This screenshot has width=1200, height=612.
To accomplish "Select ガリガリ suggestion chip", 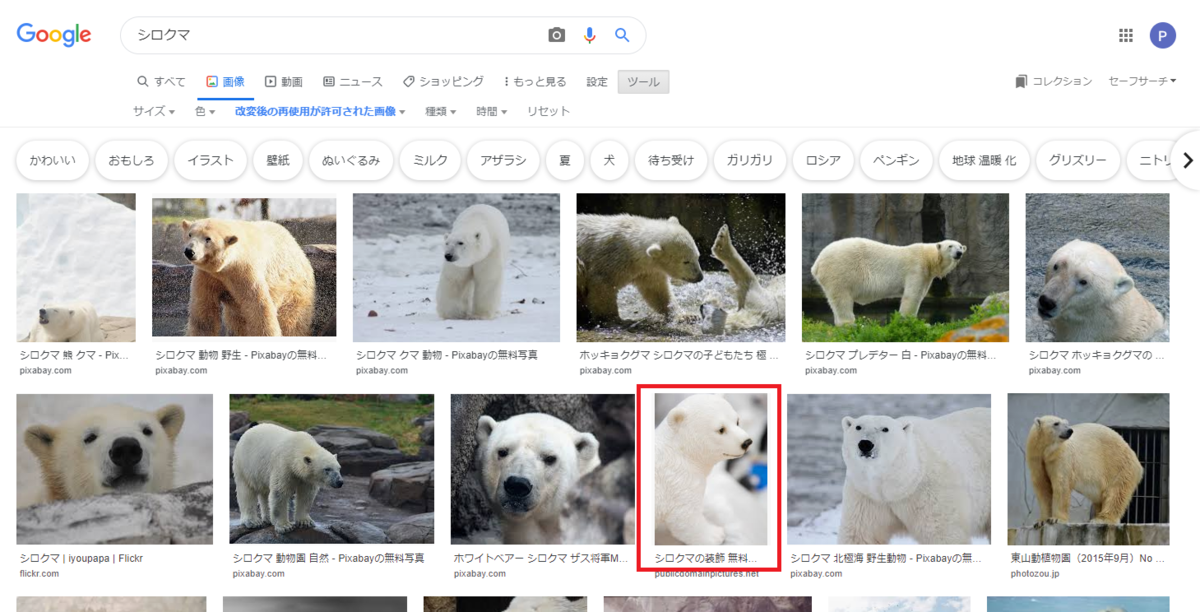I will pyautogui.click(x=750, y=160).
